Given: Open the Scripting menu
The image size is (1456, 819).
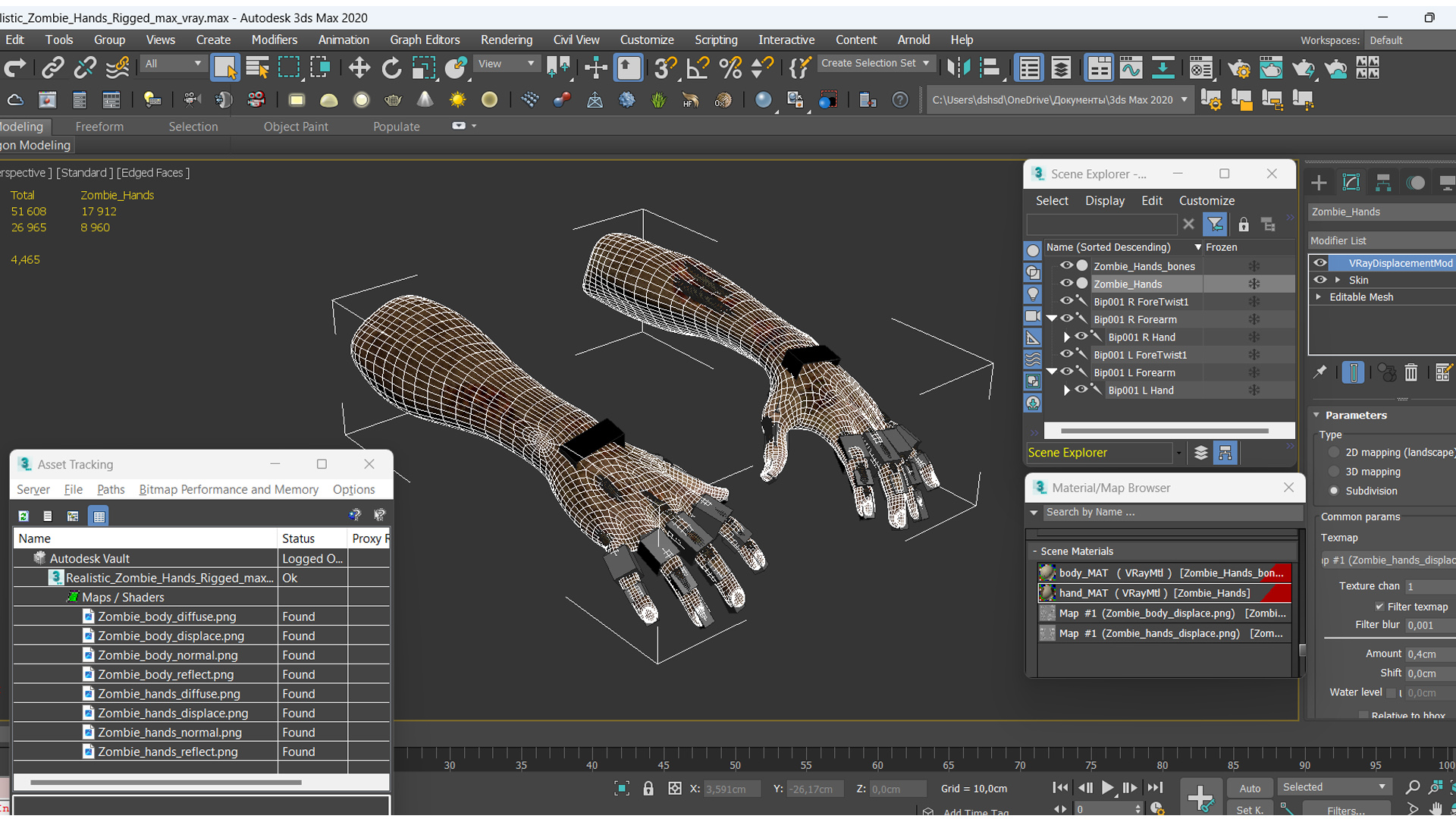Looking at the screenshot, I should pyautogui.click(x=716, y=39).
